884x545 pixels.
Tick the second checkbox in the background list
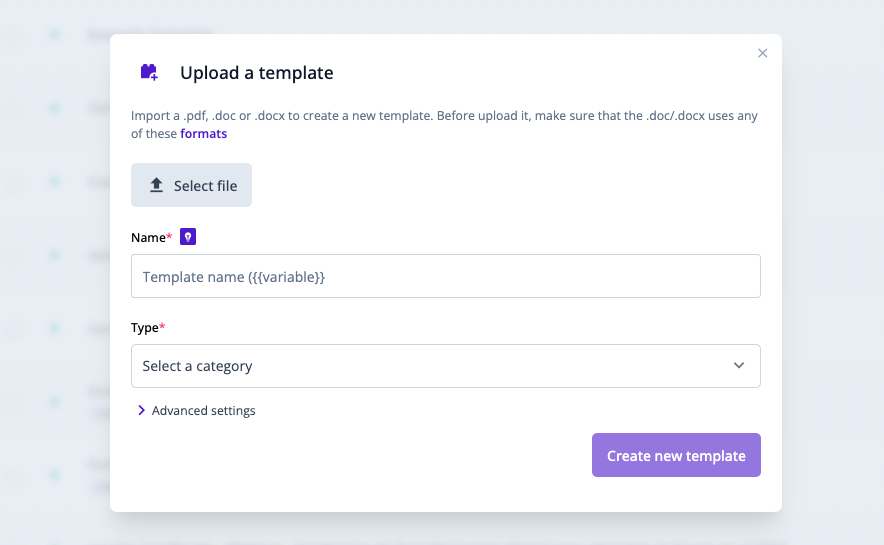(x=14, y=109)
